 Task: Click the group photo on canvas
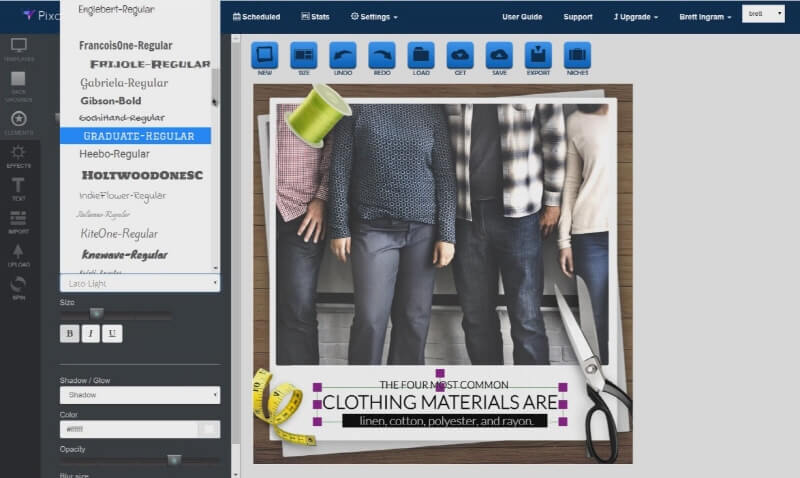[x=442, y=234]
